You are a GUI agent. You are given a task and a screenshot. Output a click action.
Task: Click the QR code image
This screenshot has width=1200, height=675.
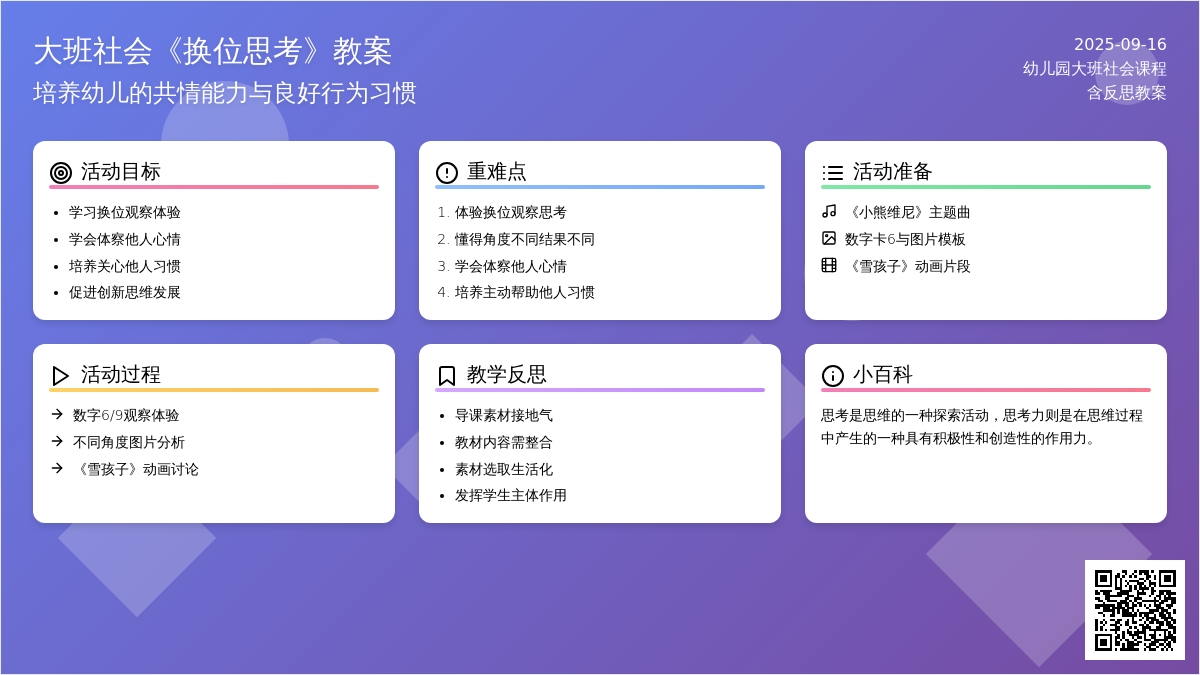(1135, 610)
